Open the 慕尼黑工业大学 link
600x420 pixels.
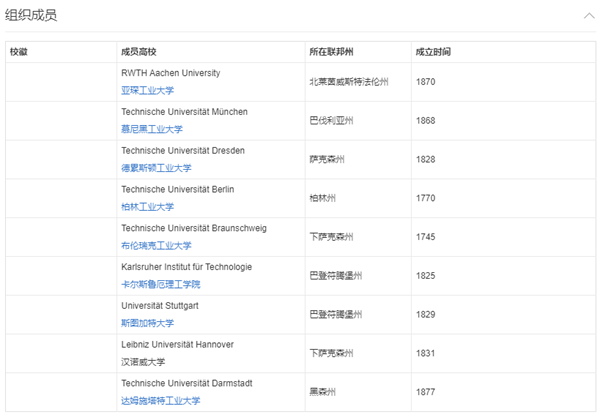[152, 129]
